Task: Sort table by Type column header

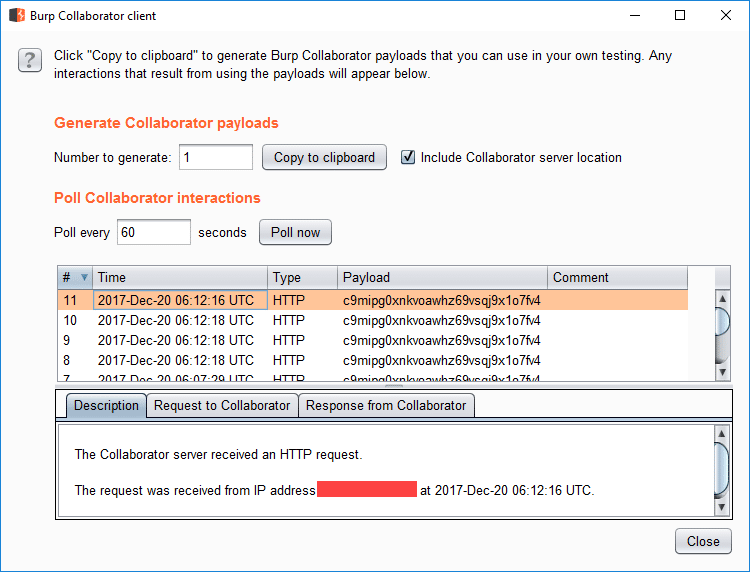Action: [x=302, y=277]
